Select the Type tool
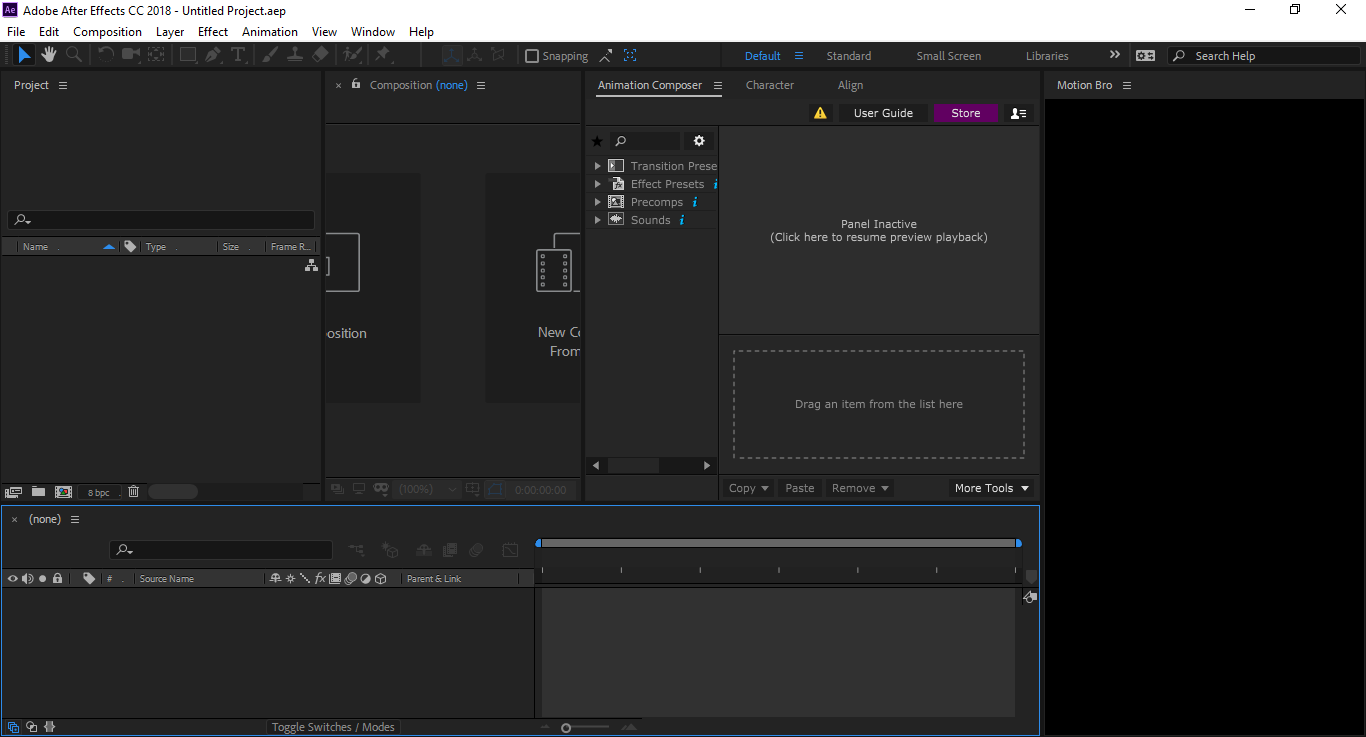Screen dimensions: 1366x737 238,55
